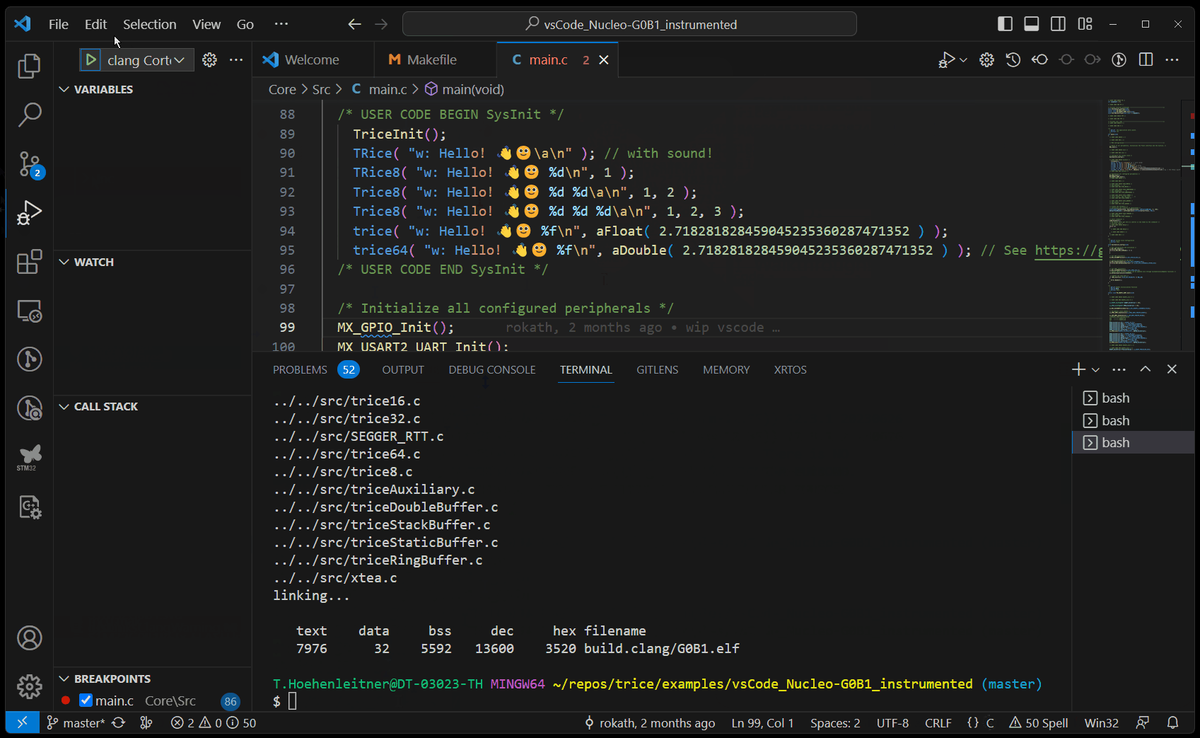1200x738 pixels.
Task: Change indentation via Spaces: 2
Action: tap(835, 723)
